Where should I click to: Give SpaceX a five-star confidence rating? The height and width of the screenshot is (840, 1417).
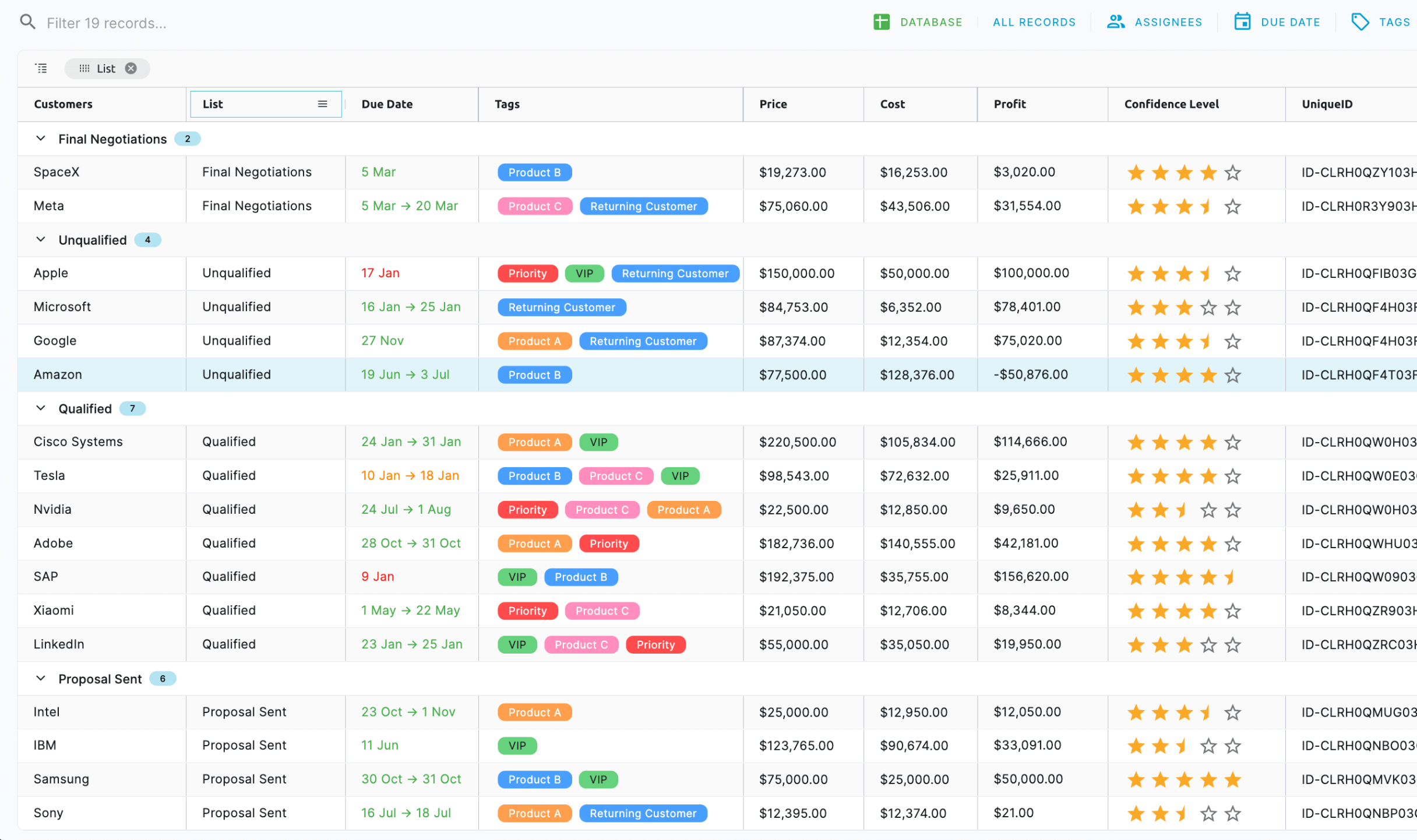[1232, 172]
